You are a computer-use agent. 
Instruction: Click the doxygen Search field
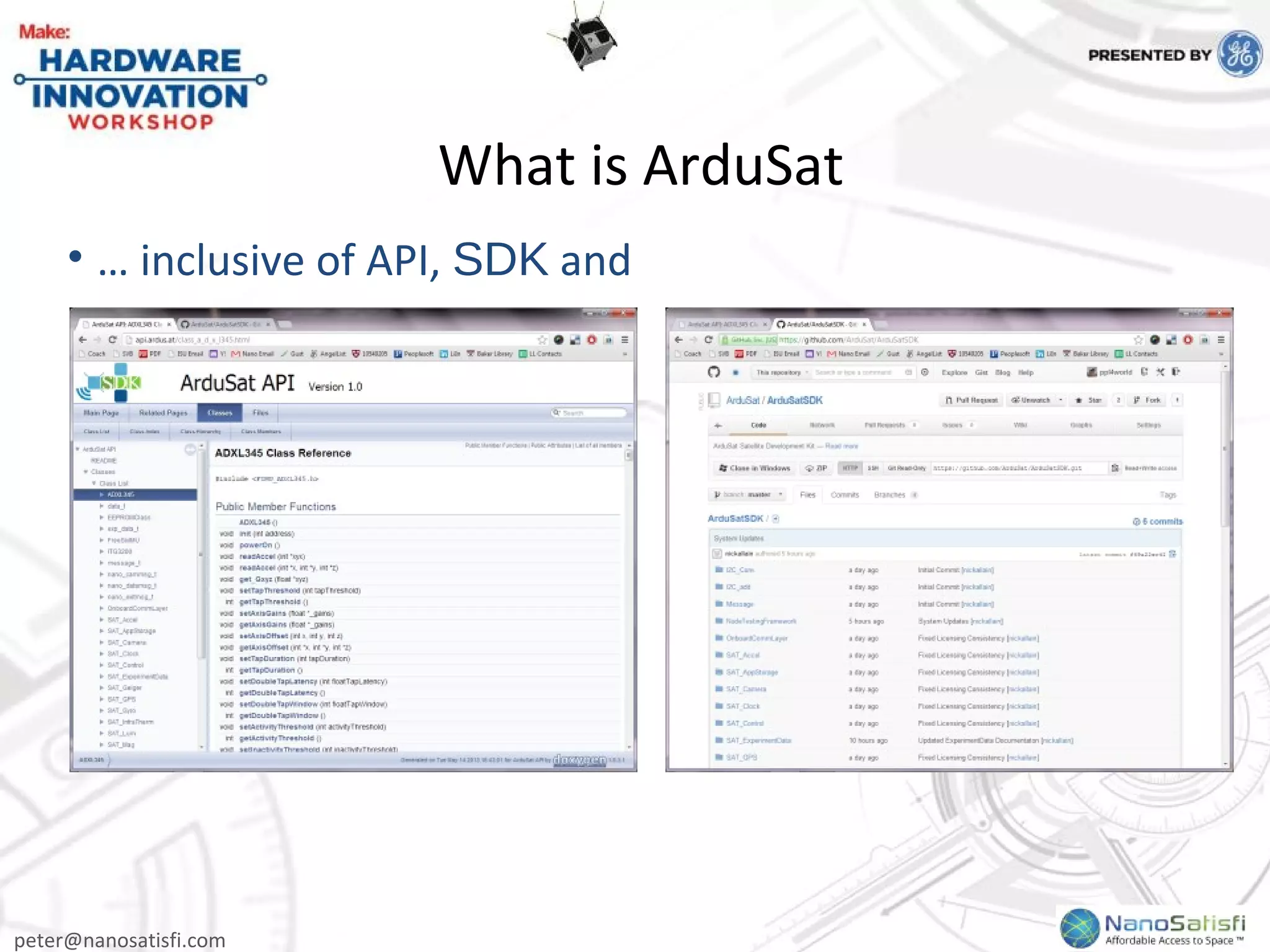point(588,413)
